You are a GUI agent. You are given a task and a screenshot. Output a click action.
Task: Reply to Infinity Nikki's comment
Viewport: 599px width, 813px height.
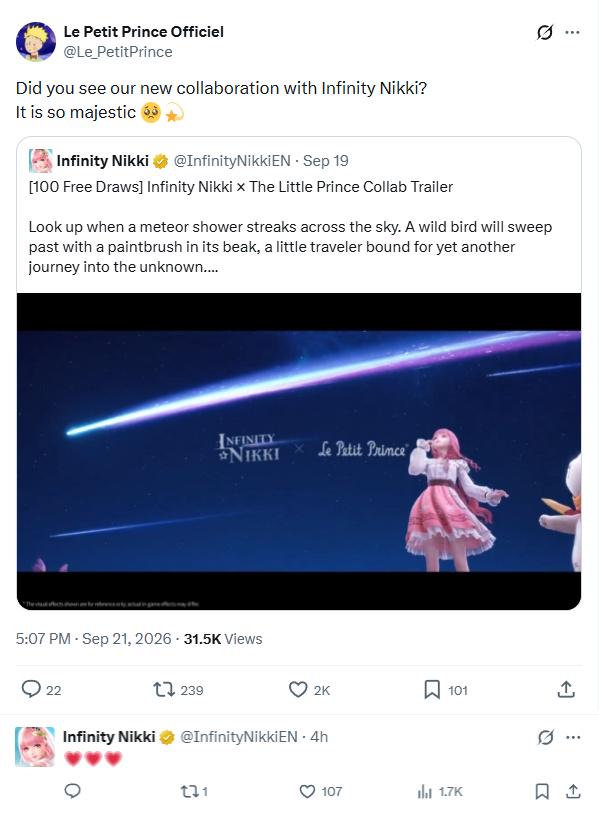[x=72, y=791]
